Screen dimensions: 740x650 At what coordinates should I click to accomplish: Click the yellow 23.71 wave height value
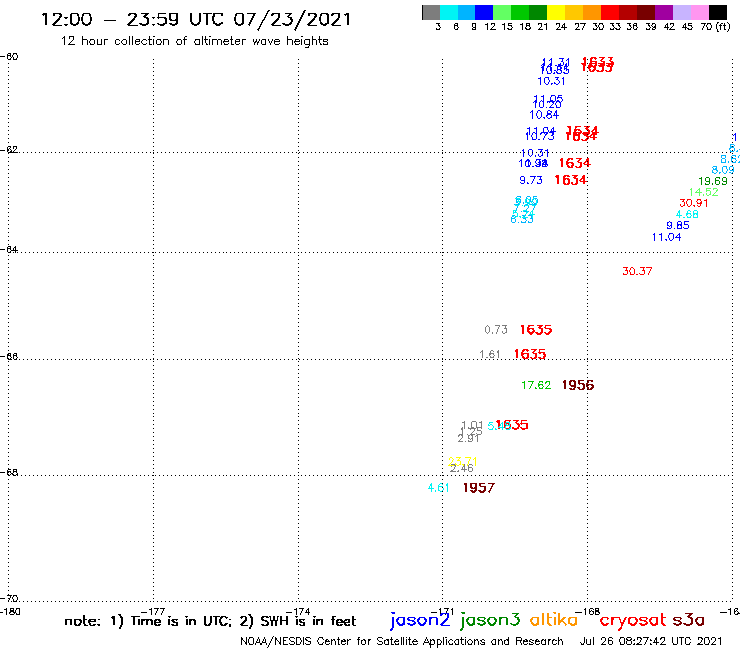[x=462, y=461]
